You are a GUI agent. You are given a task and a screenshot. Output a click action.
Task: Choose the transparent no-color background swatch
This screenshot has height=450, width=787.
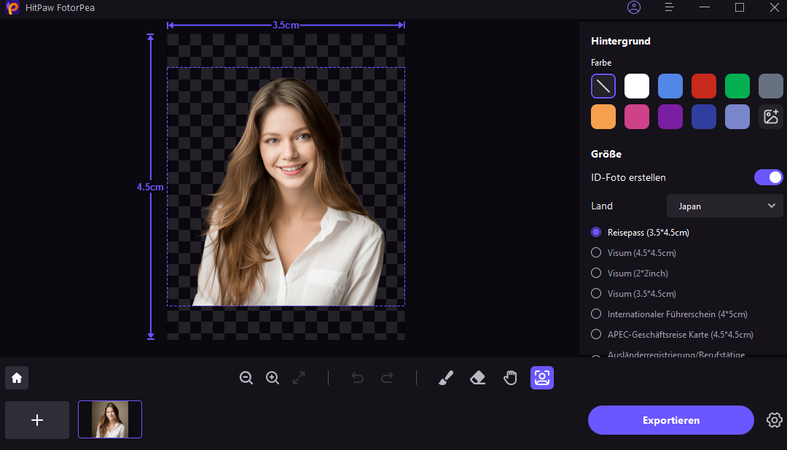pyautogui.click(x=603, y=86)
